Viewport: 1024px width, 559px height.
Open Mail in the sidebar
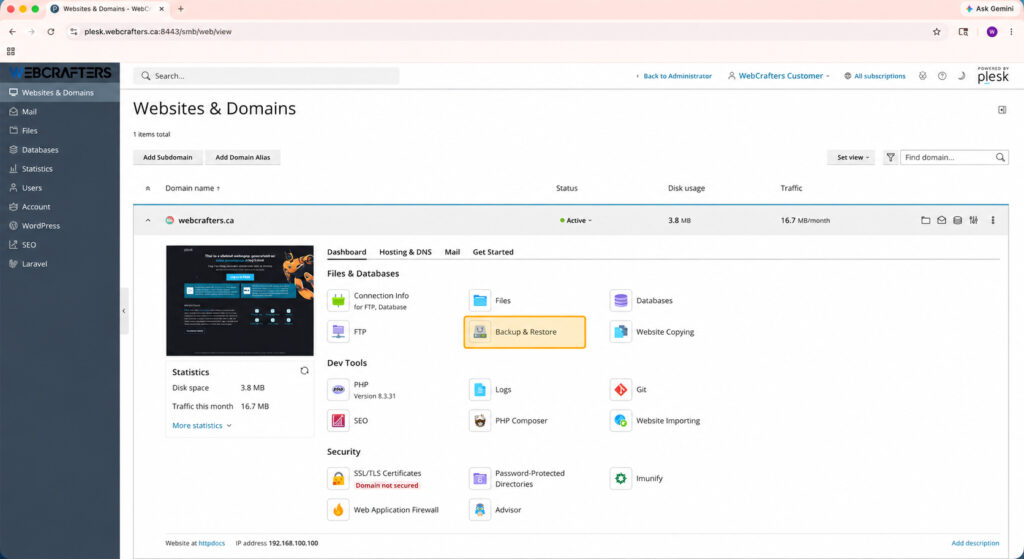60,112
